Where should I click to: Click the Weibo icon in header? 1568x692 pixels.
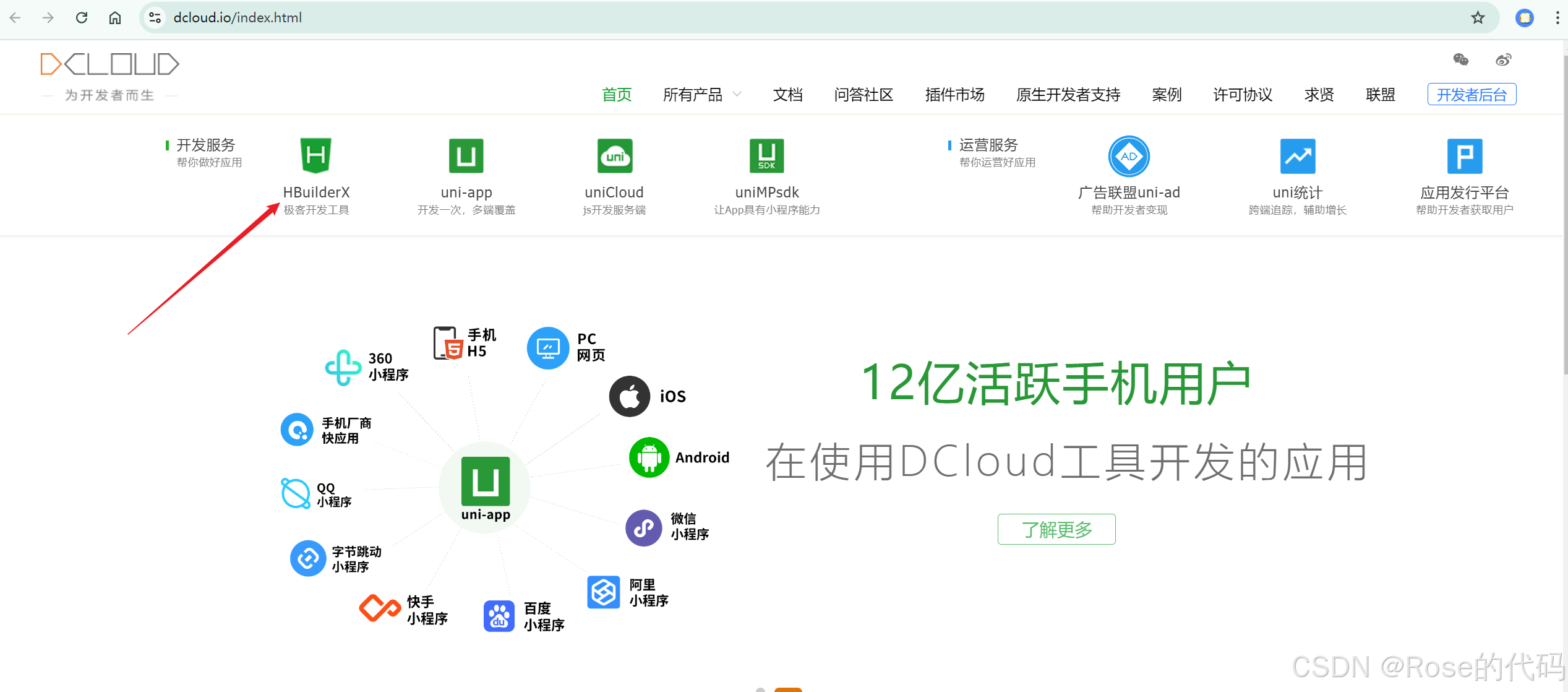(x=1503, y=59)
